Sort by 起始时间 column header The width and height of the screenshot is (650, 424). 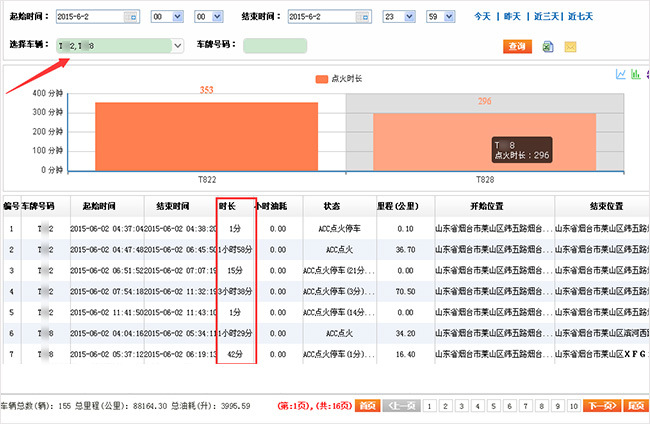(x=99, y=206)
